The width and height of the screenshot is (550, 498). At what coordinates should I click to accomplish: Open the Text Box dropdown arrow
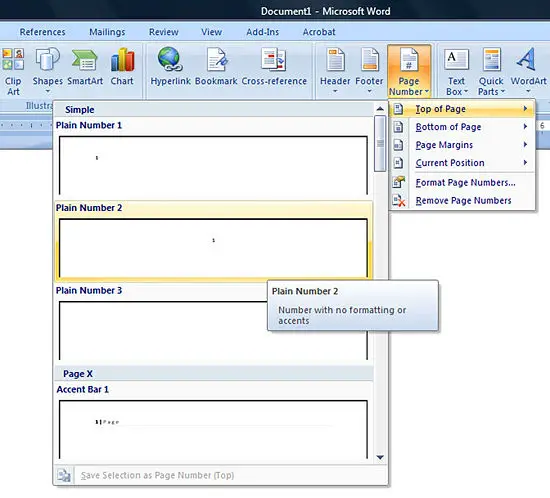[466, 92]
